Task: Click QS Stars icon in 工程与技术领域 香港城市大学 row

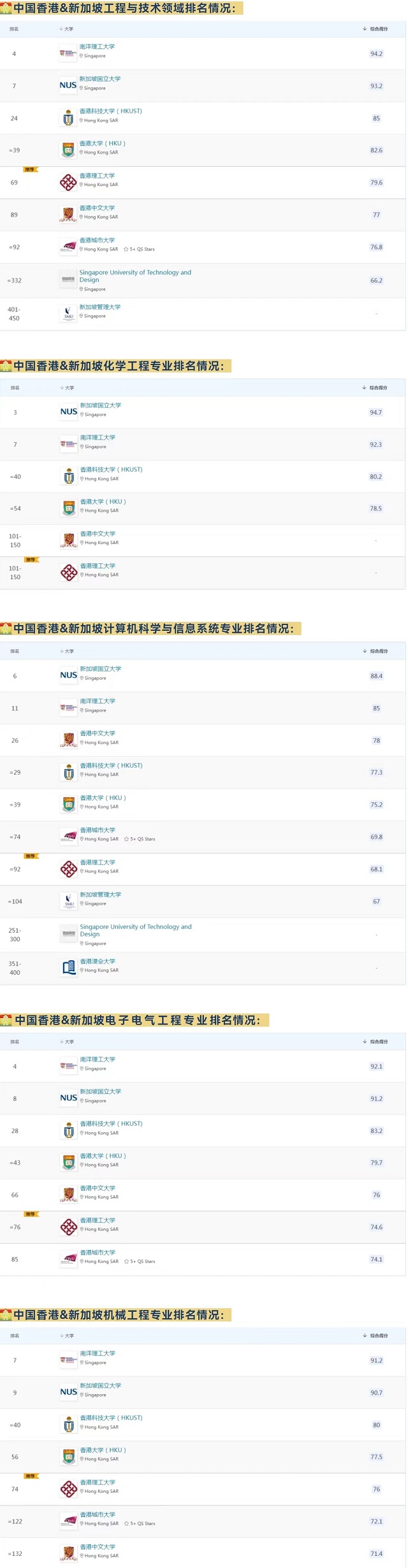Action: [126, 249]
